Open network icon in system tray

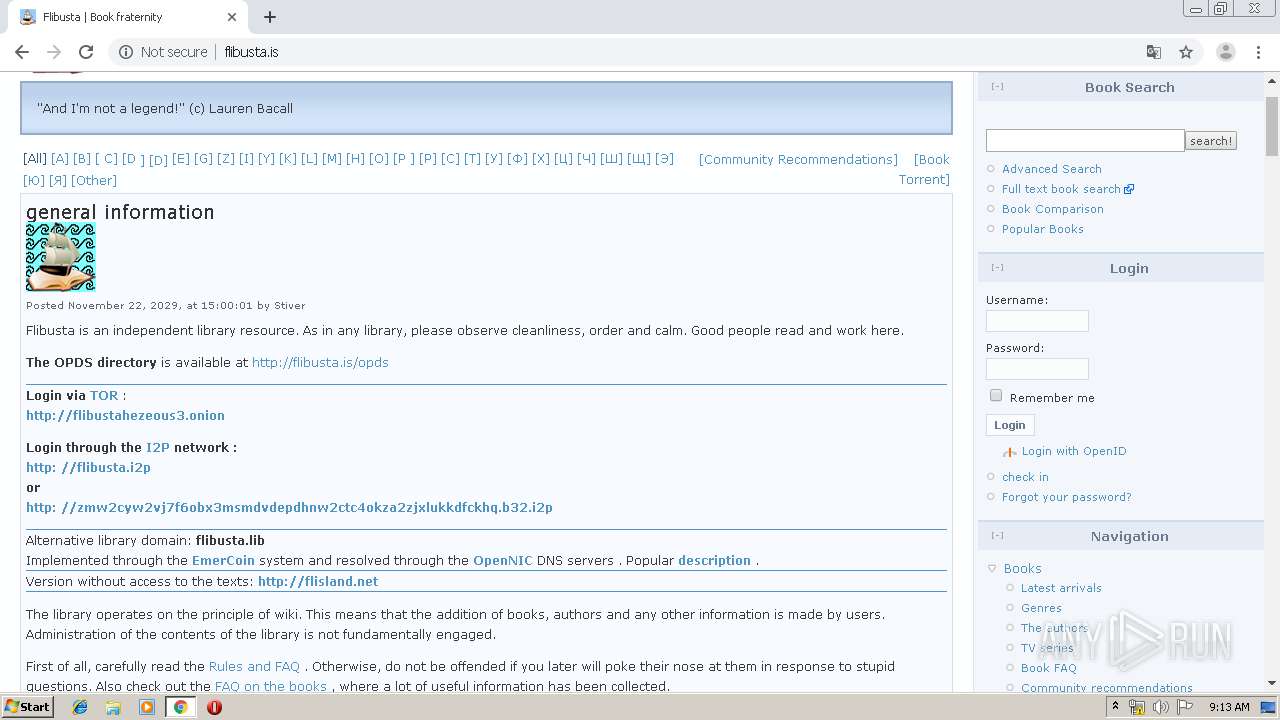point(1137,707)
